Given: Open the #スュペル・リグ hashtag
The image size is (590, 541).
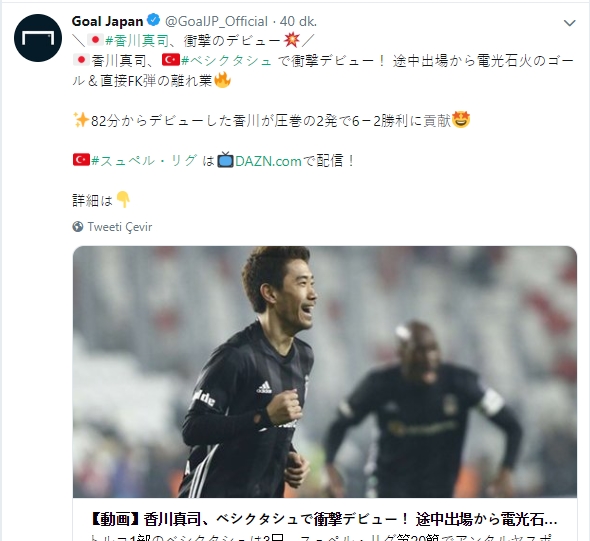Looking at the screenshot, I should (x=144, y=161).
